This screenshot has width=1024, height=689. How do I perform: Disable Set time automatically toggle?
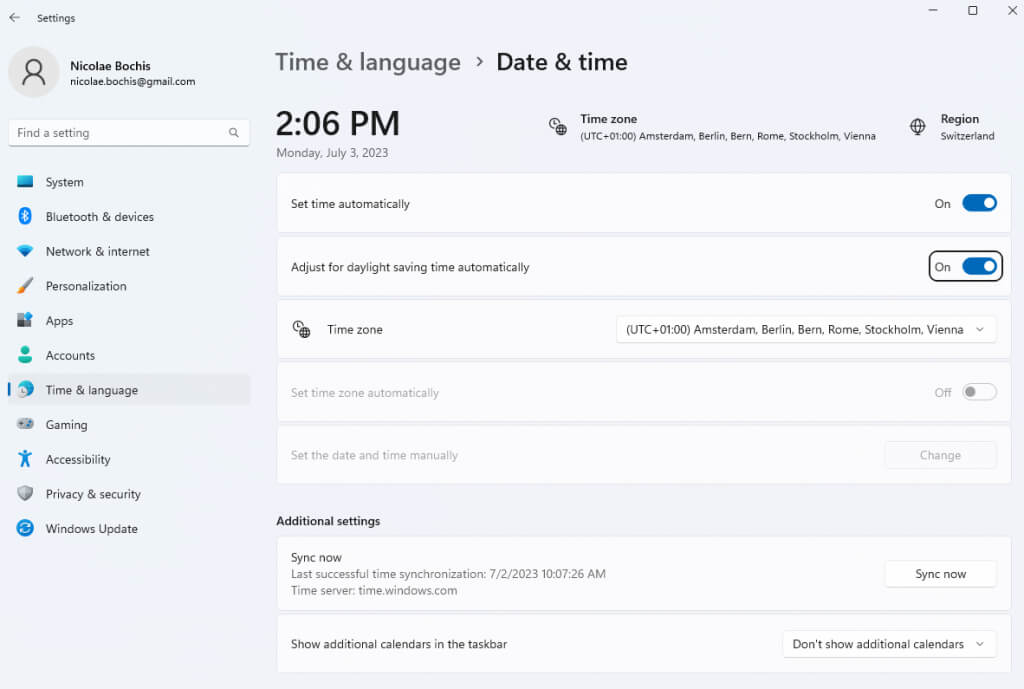point(979,203)
